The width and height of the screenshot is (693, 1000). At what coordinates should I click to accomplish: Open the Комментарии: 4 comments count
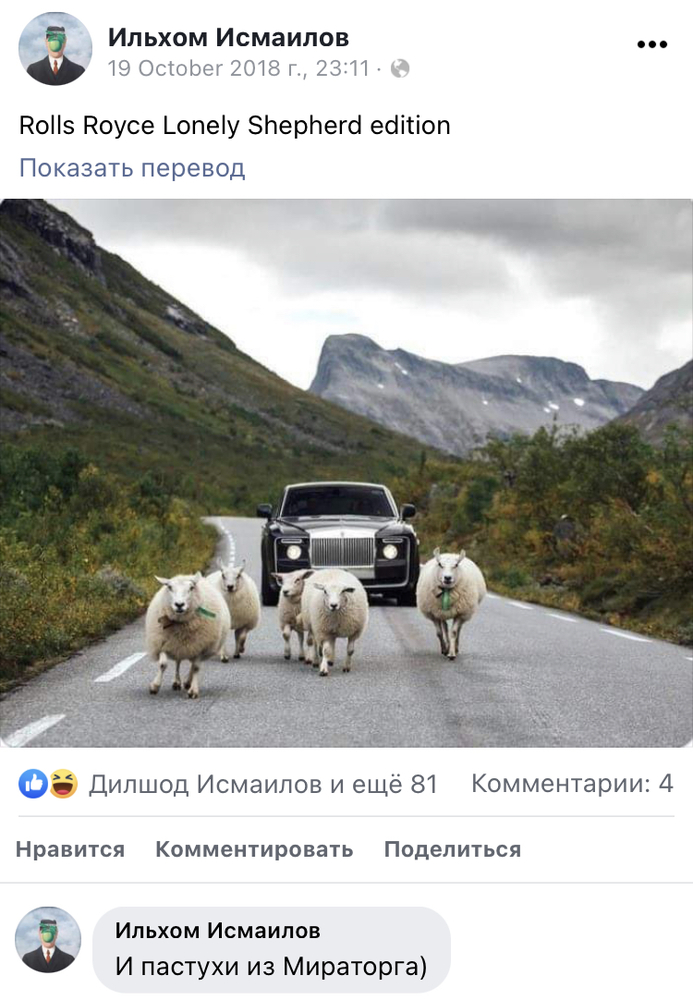(x=572, y=783)
